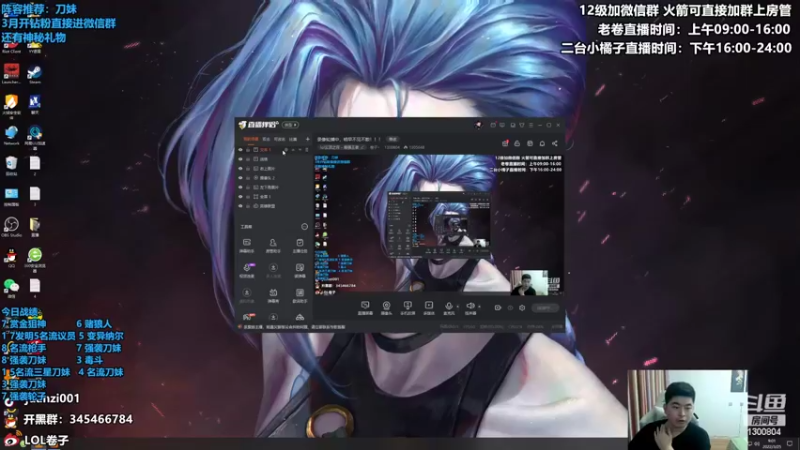This screenshot has width=800, height=450.
Task: Move the selected red source up
Action: (293, 150)
